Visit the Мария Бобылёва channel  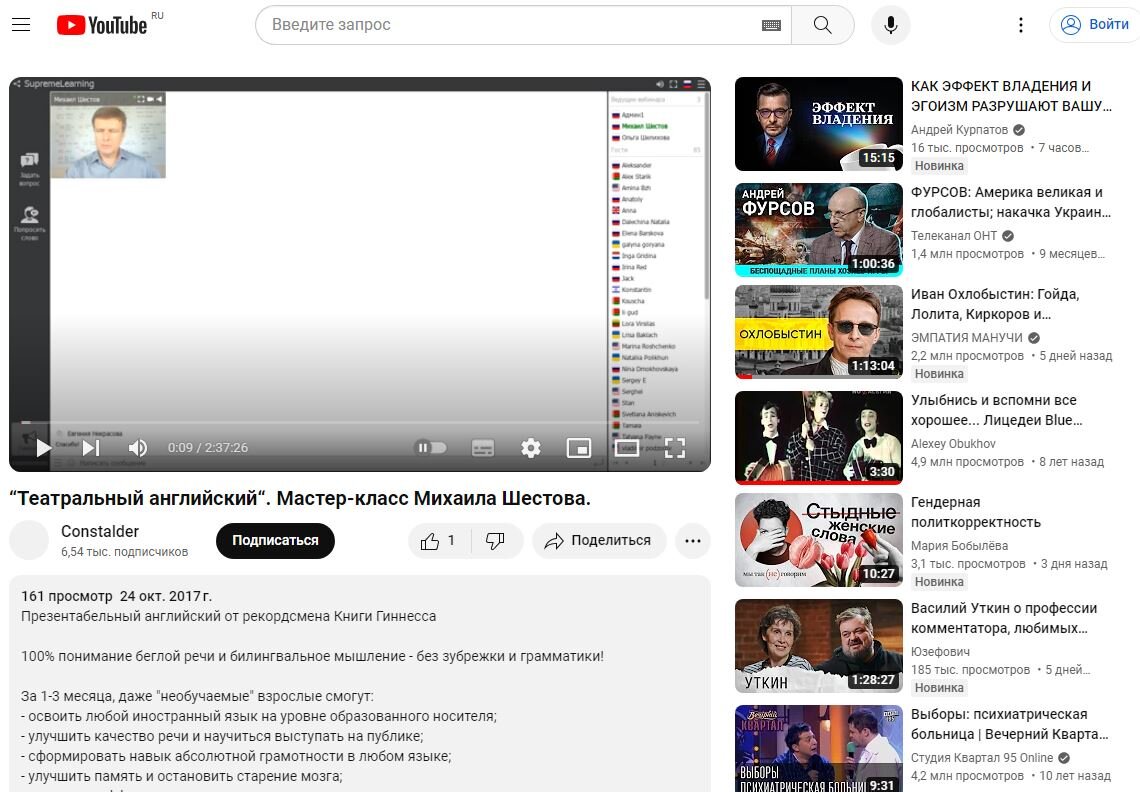(960, 545)
